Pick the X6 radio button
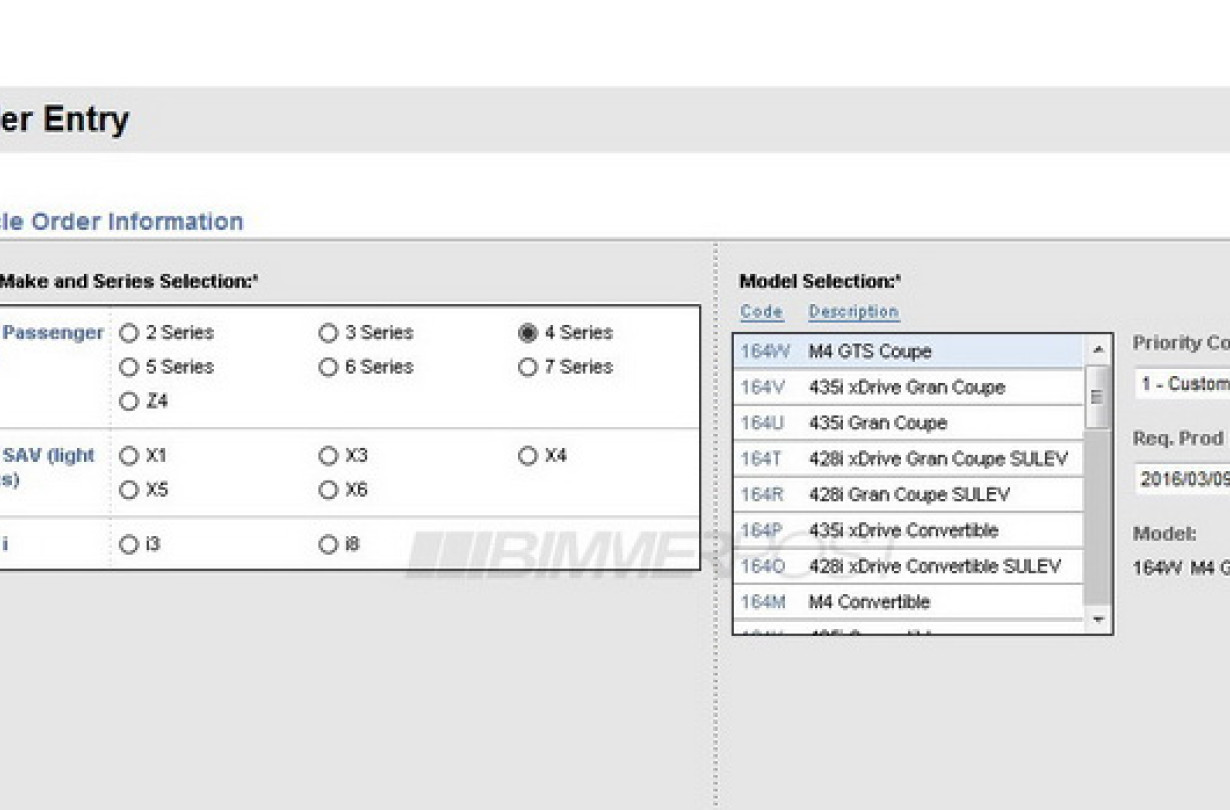Image resolution: width=1230 pixels, height=810 pixels. tap(328, 490)
